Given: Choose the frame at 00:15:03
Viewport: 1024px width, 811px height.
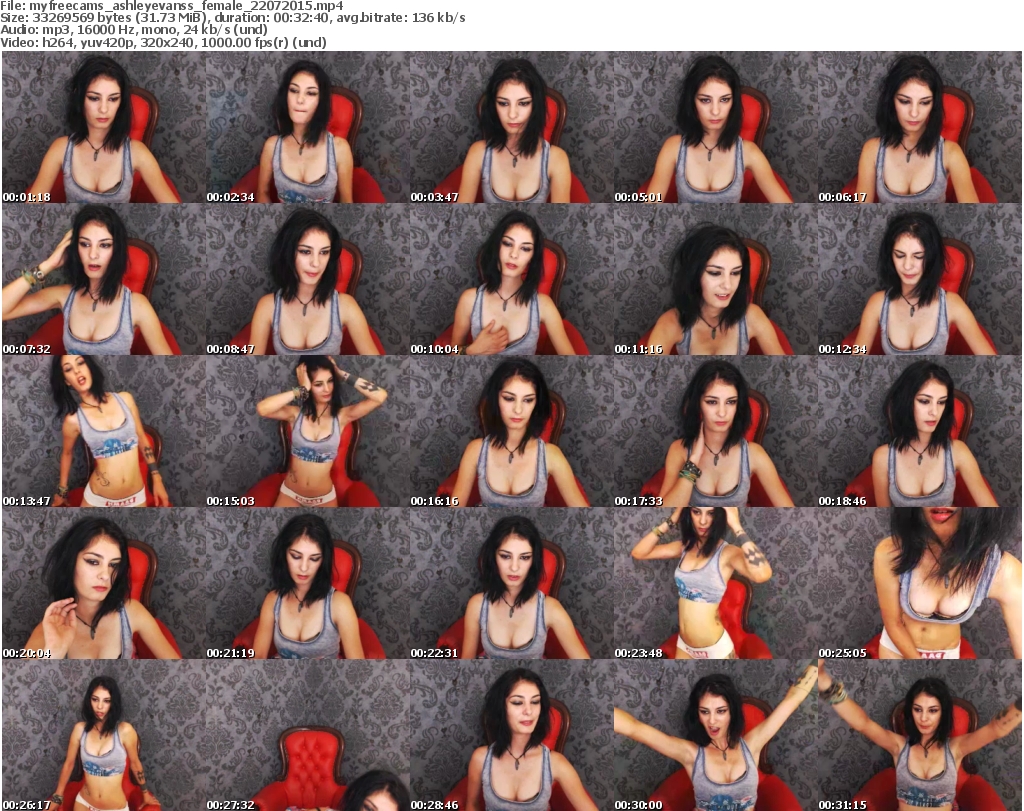Looking at the screenshot, I should point(308,431).
